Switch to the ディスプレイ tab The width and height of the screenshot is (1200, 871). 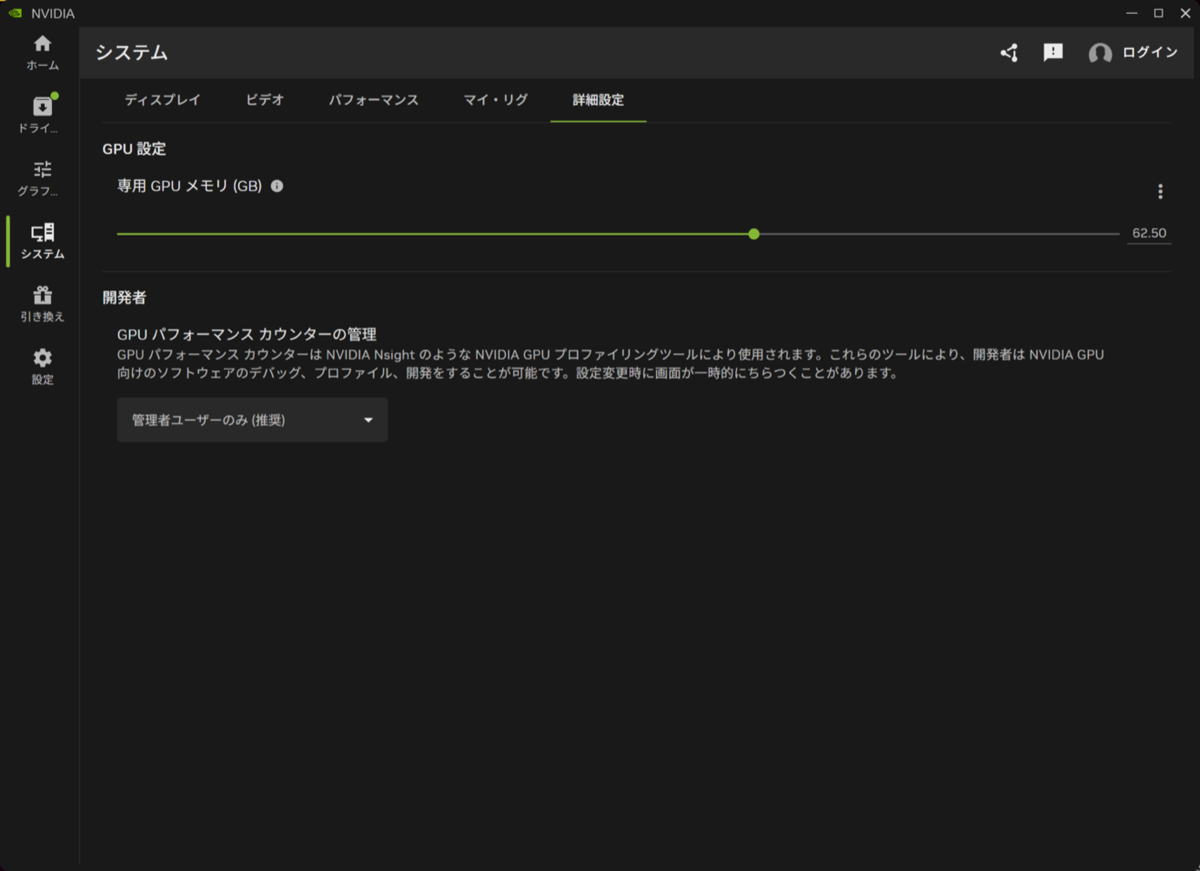pyautogui.click(x=163, y=100)
